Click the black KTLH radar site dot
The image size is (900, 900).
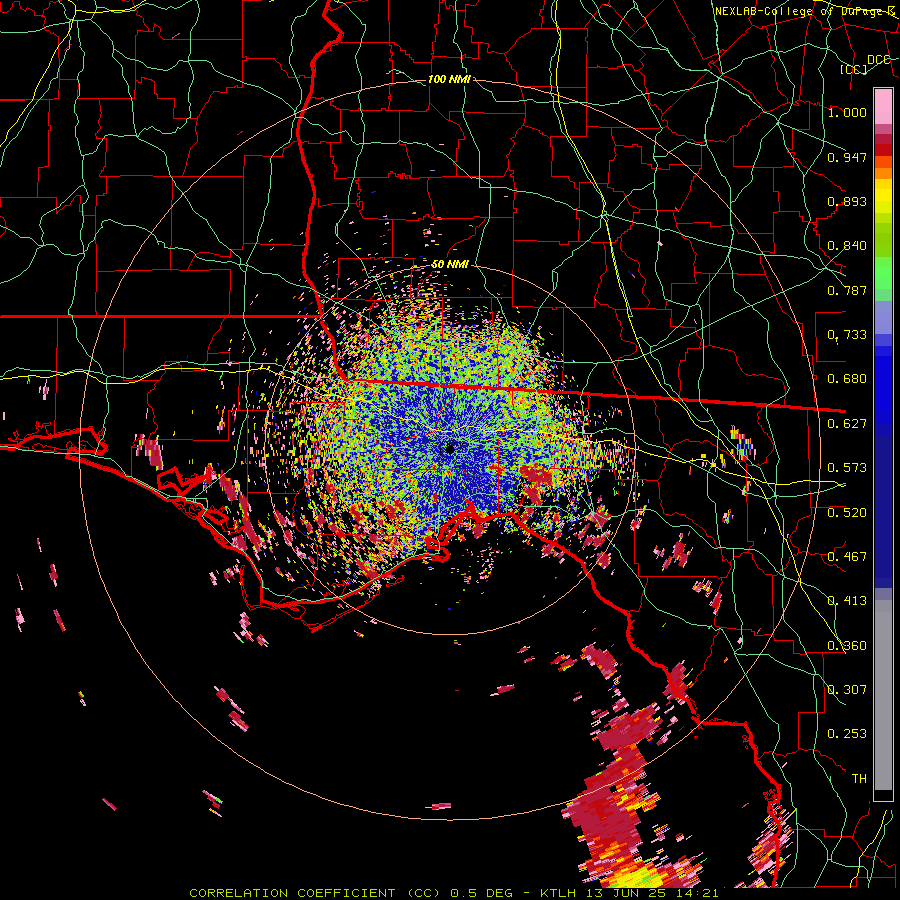pos(450,449)
